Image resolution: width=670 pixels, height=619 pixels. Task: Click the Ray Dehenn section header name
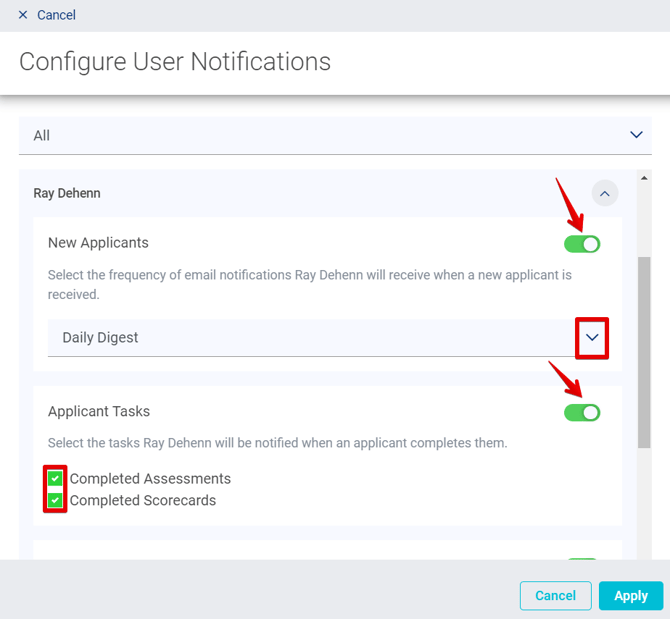[x=67, y=193]
